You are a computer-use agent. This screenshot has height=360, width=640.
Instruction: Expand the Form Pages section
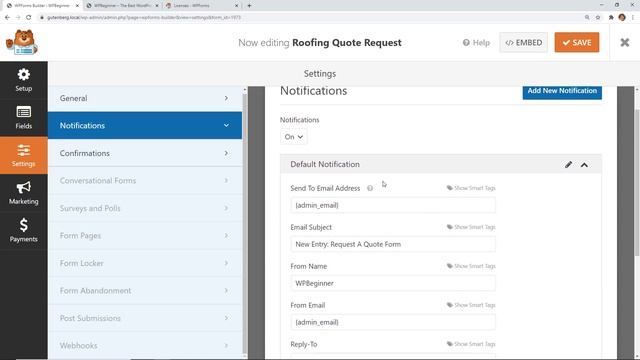coord(145,236)
